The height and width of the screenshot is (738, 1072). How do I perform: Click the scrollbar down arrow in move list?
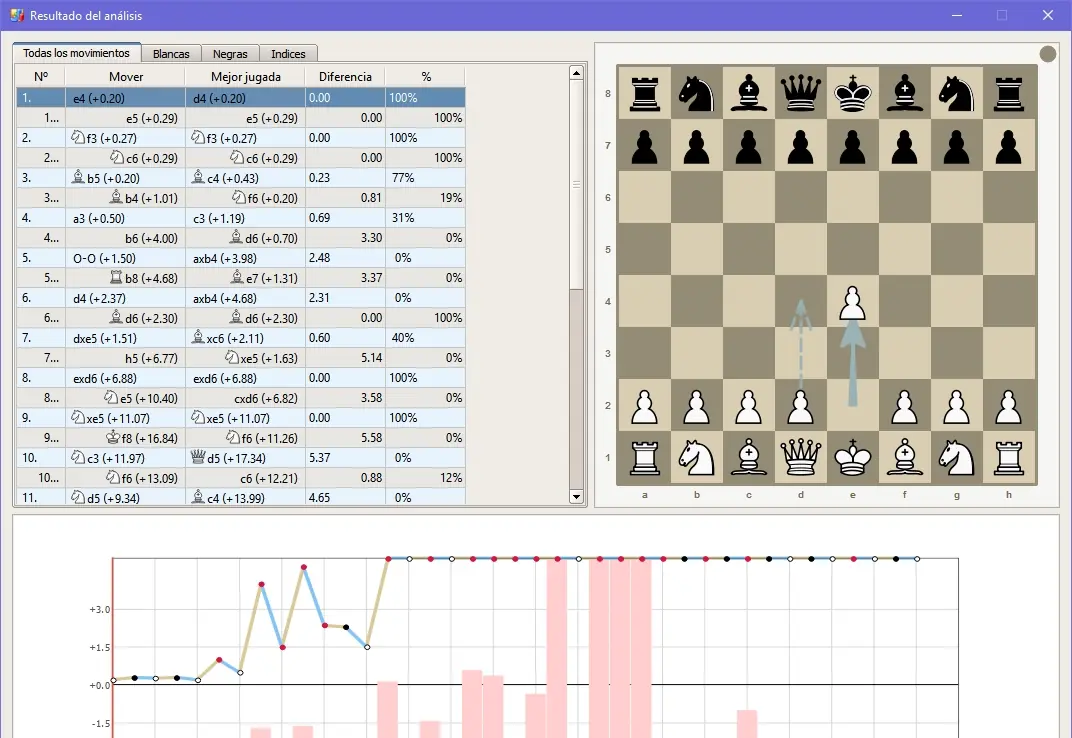tap(576, 497)
